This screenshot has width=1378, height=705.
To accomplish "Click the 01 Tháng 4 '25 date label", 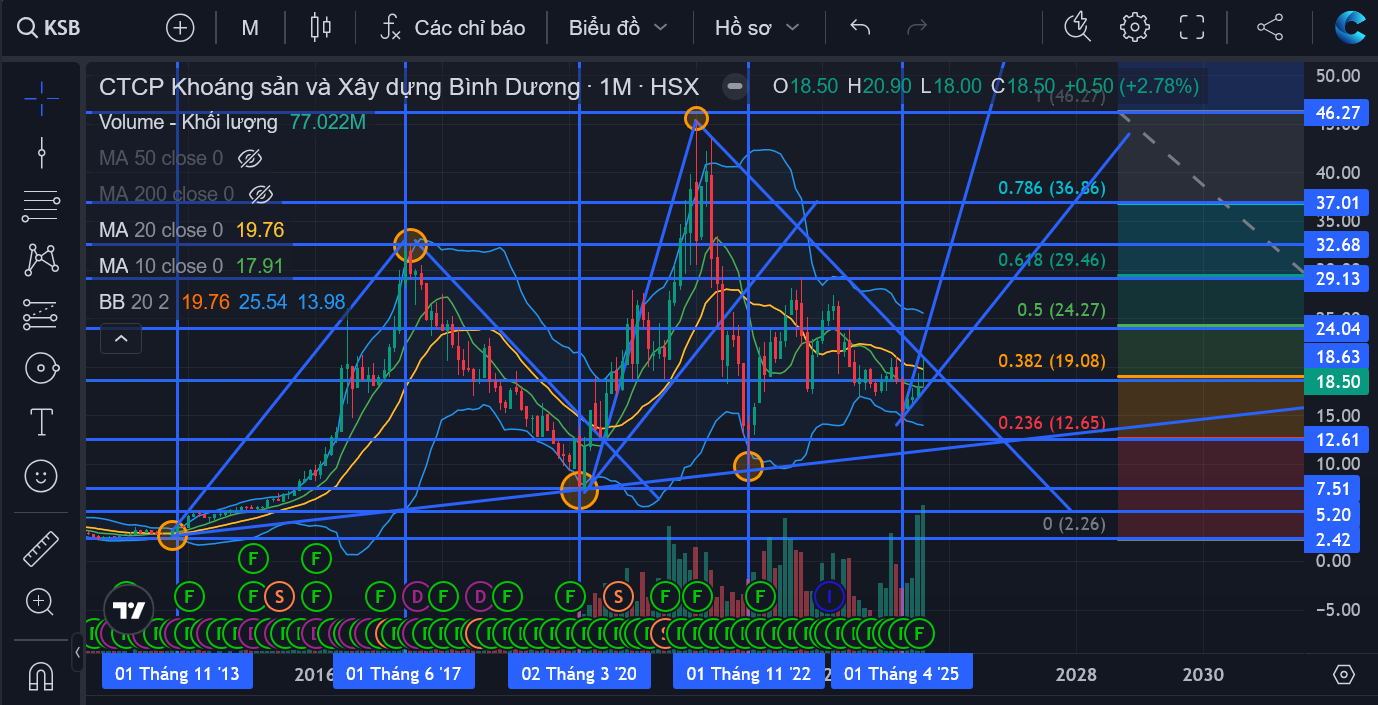I will click(x=901, y=674).
